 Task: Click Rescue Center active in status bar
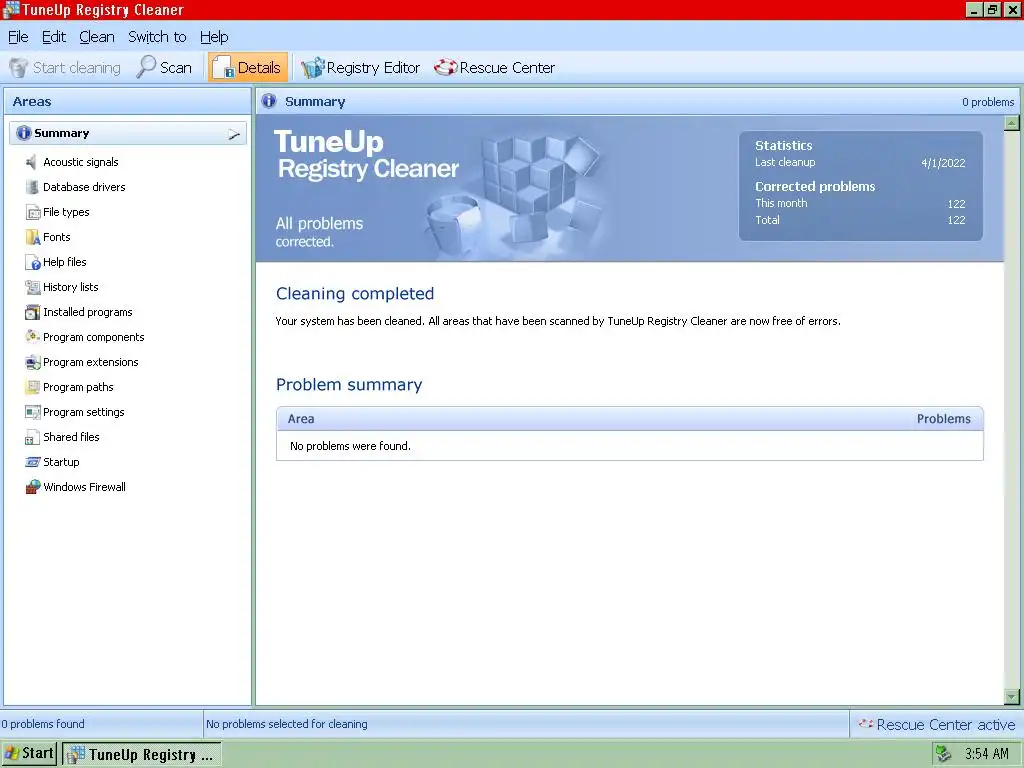[x=936, y=724]
